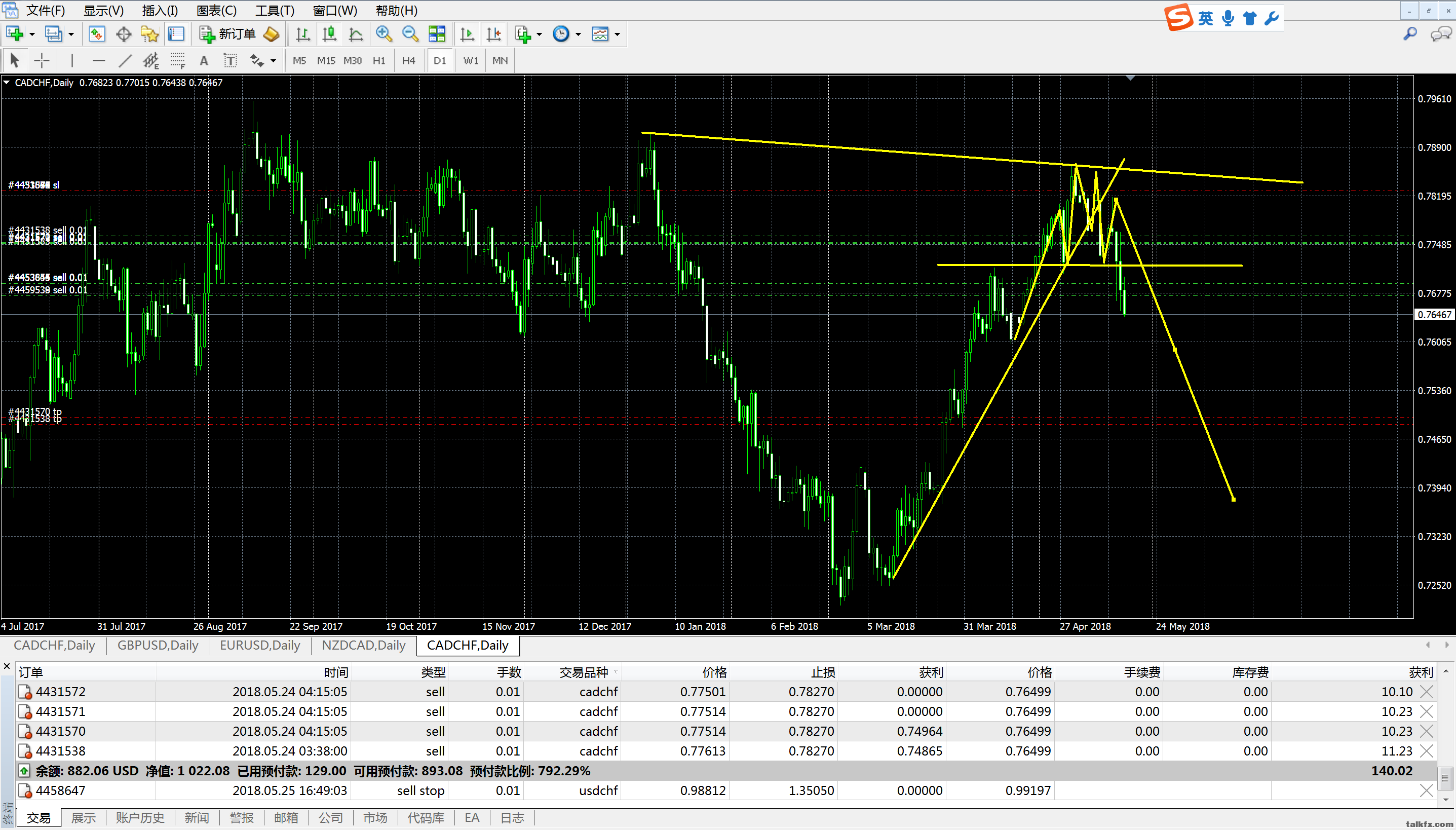Switch to M15 timeframe
The image size is (1456, 830).
coord(326,60)
